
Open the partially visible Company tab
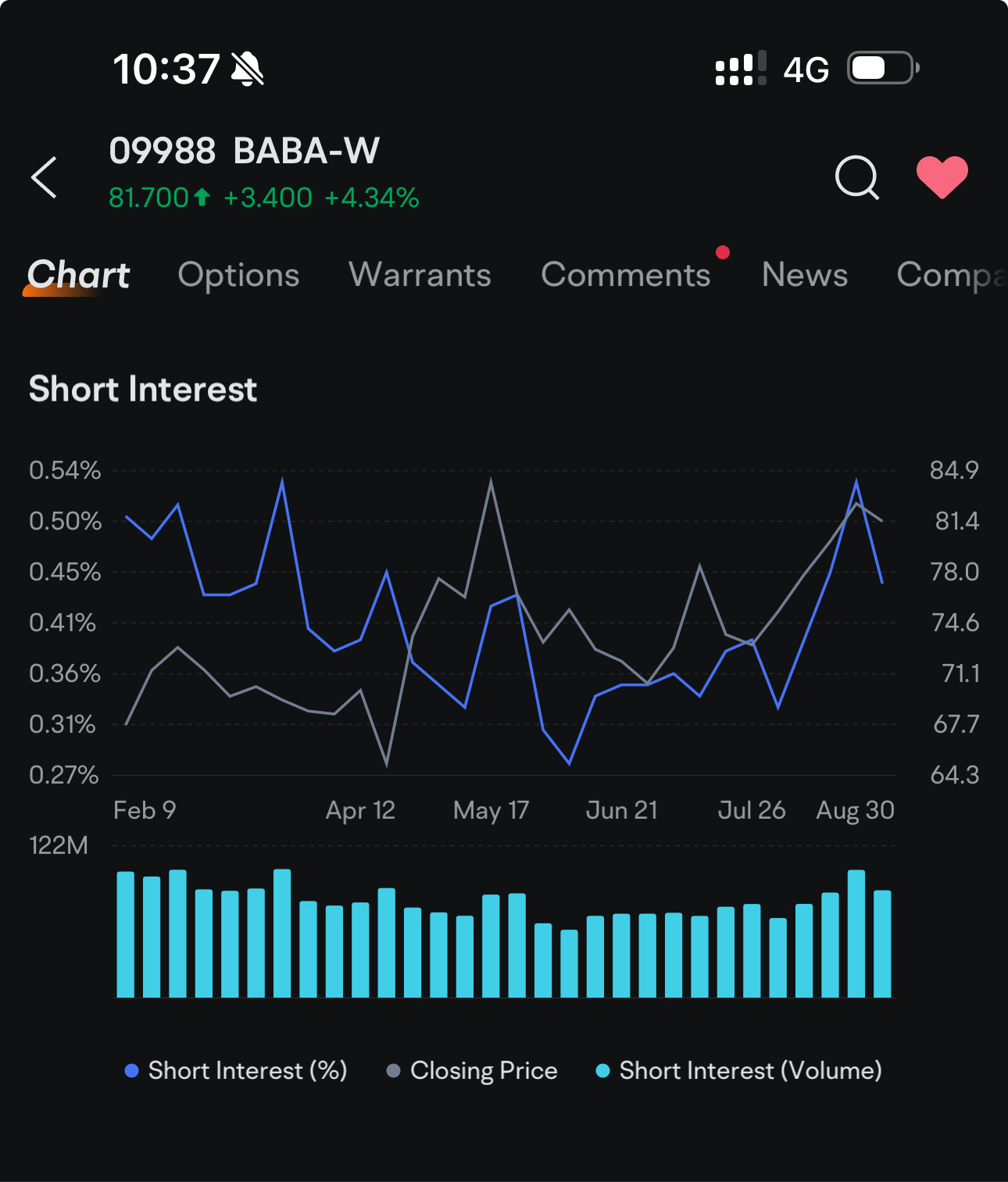(952, 275)
